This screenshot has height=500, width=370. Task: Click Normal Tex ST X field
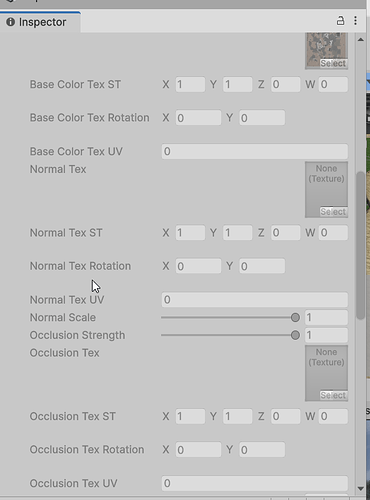[190, 233]
